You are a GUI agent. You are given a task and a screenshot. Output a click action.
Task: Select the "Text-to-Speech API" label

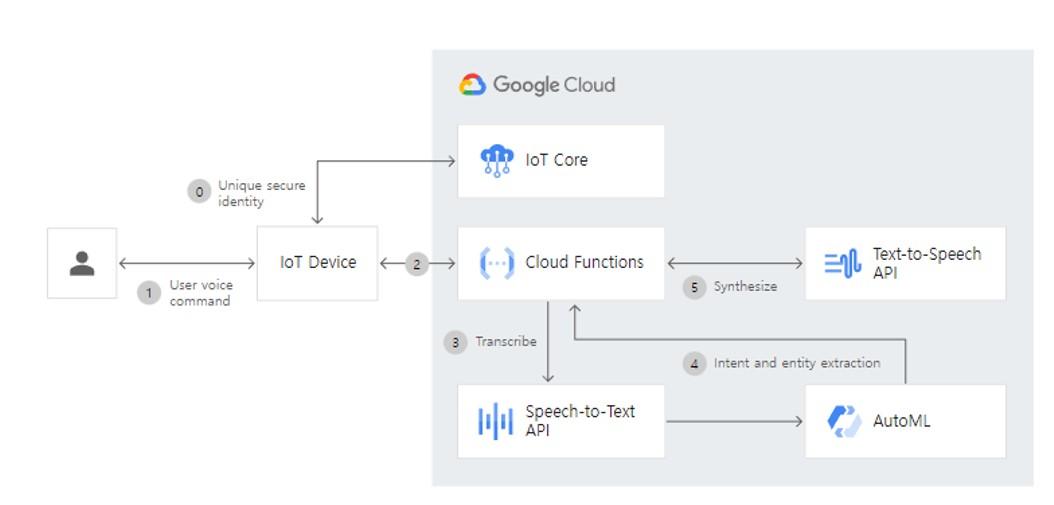927,263
